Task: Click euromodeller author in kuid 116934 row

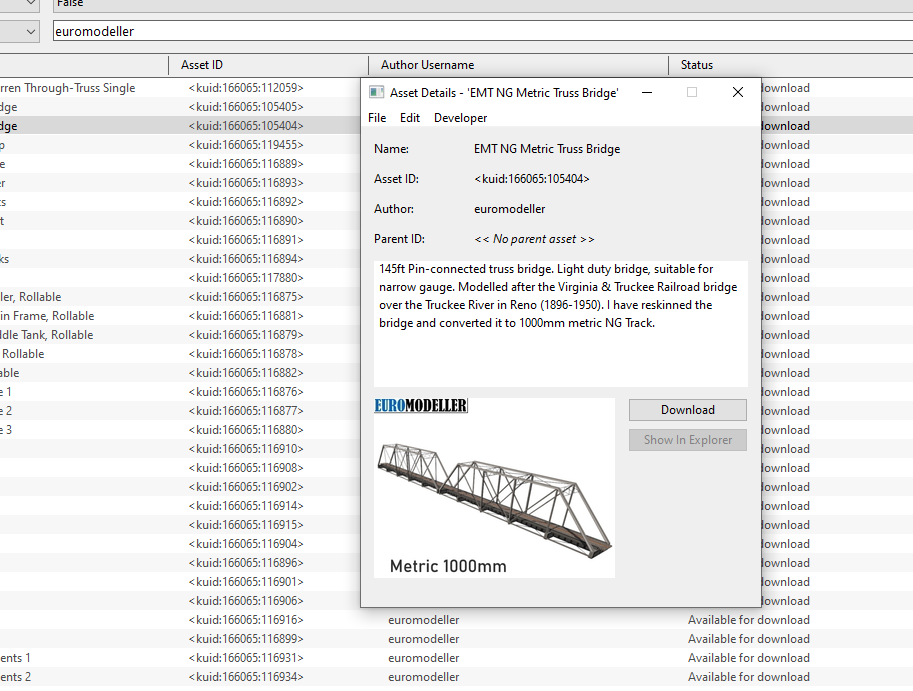Action: pyautogui.click(x=424, y=678)
